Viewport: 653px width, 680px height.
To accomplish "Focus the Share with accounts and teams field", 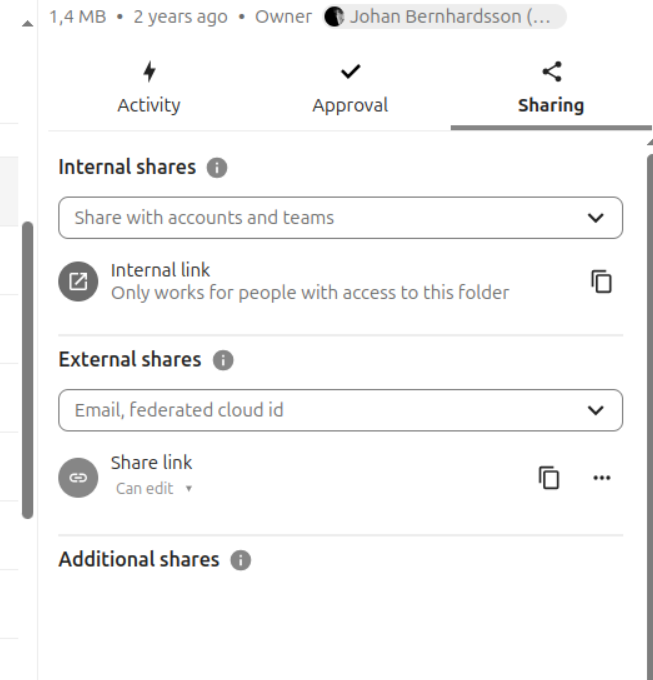I will [x=310, y=218].
